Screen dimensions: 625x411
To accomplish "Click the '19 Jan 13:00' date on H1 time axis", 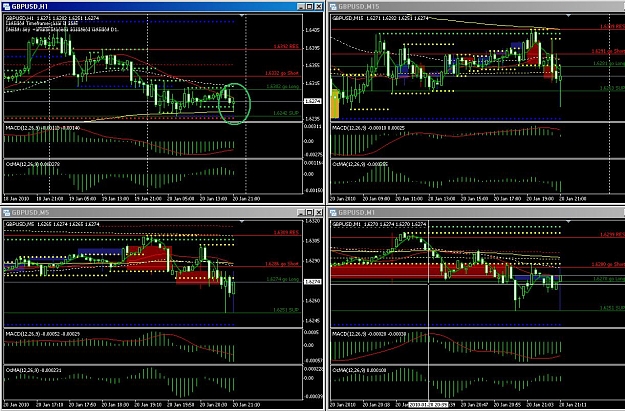I will [x=115, y=199].
